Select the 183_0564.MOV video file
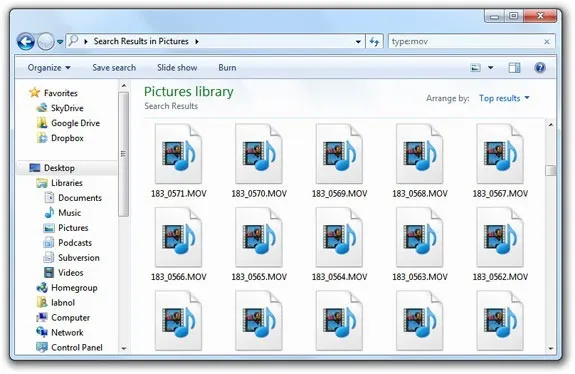The height and width of the screenshot is (374, 575). tap(340, 244)
